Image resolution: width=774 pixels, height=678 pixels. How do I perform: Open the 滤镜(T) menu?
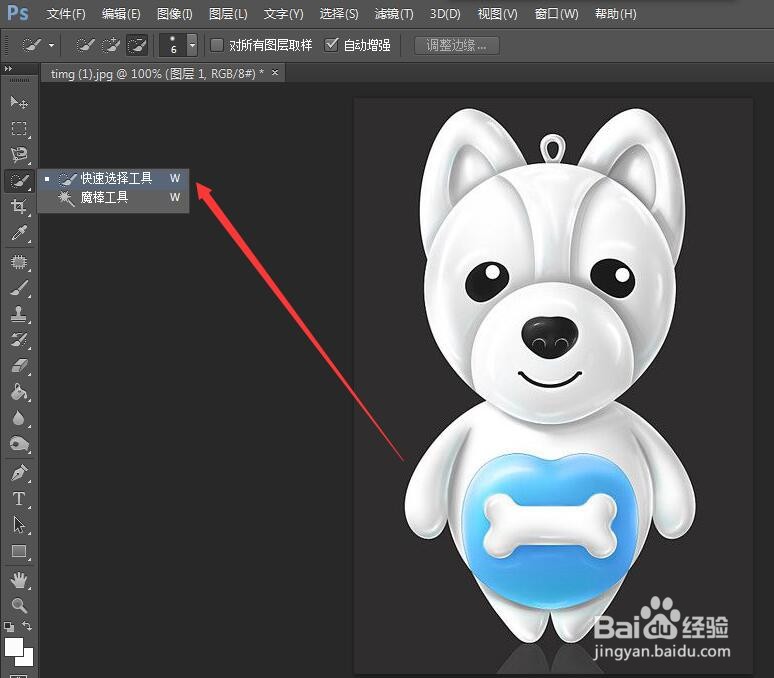[394, 14]
